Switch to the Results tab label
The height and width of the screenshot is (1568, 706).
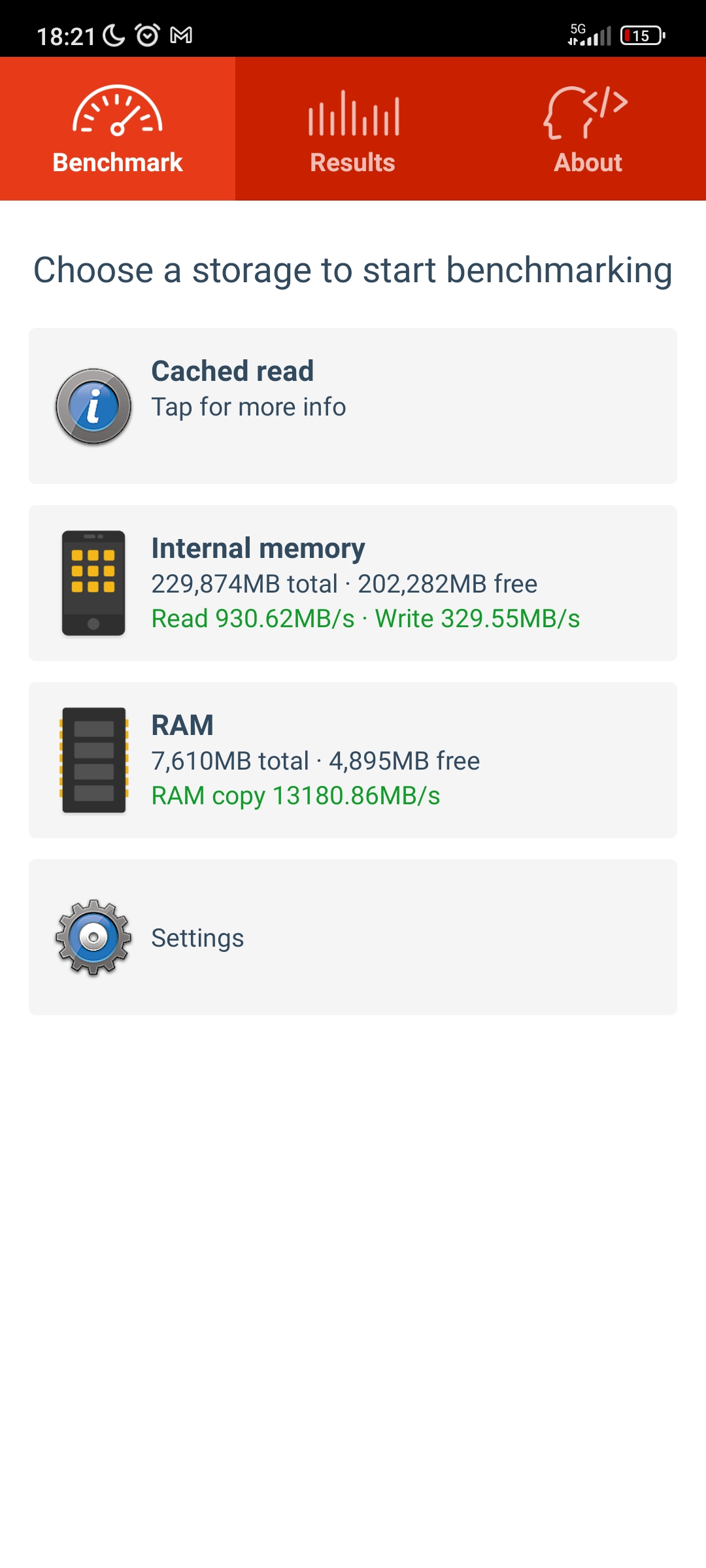pos(353,163)
